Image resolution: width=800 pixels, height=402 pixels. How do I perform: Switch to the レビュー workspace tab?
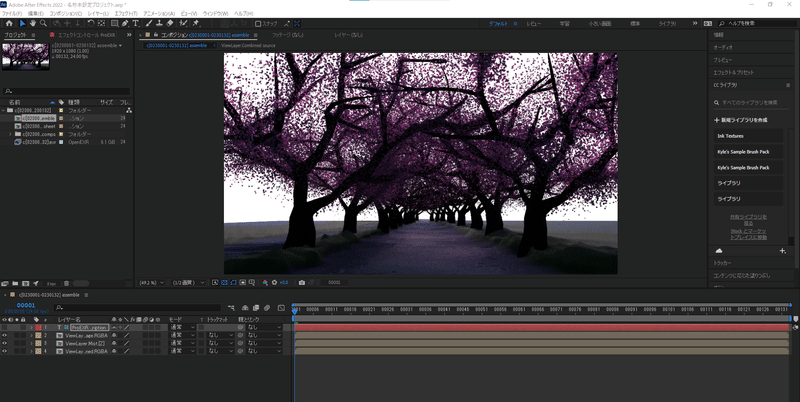tap(534, 23)
